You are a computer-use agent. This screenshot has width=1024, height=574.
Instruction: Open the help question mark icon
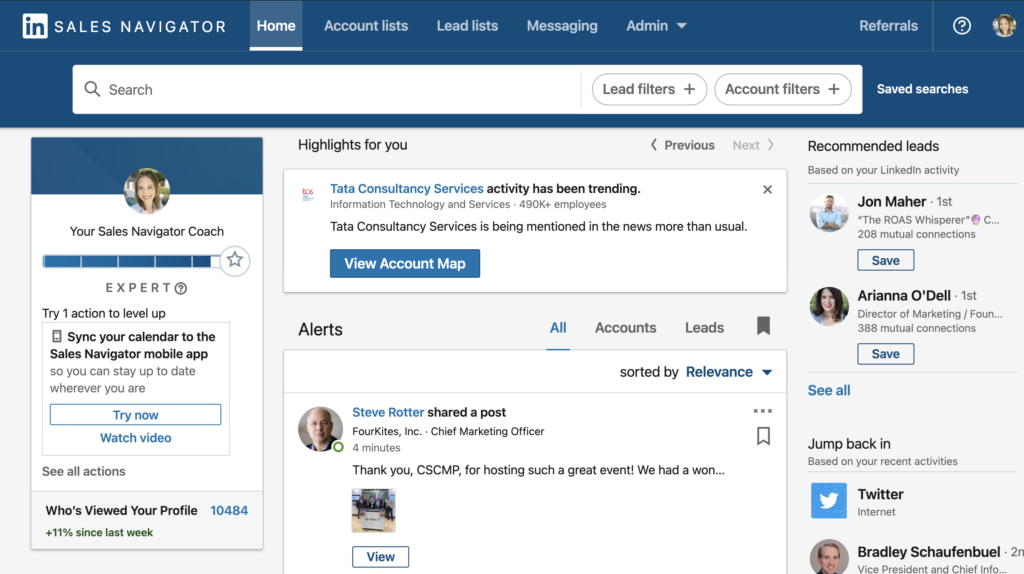click(961, 26)
